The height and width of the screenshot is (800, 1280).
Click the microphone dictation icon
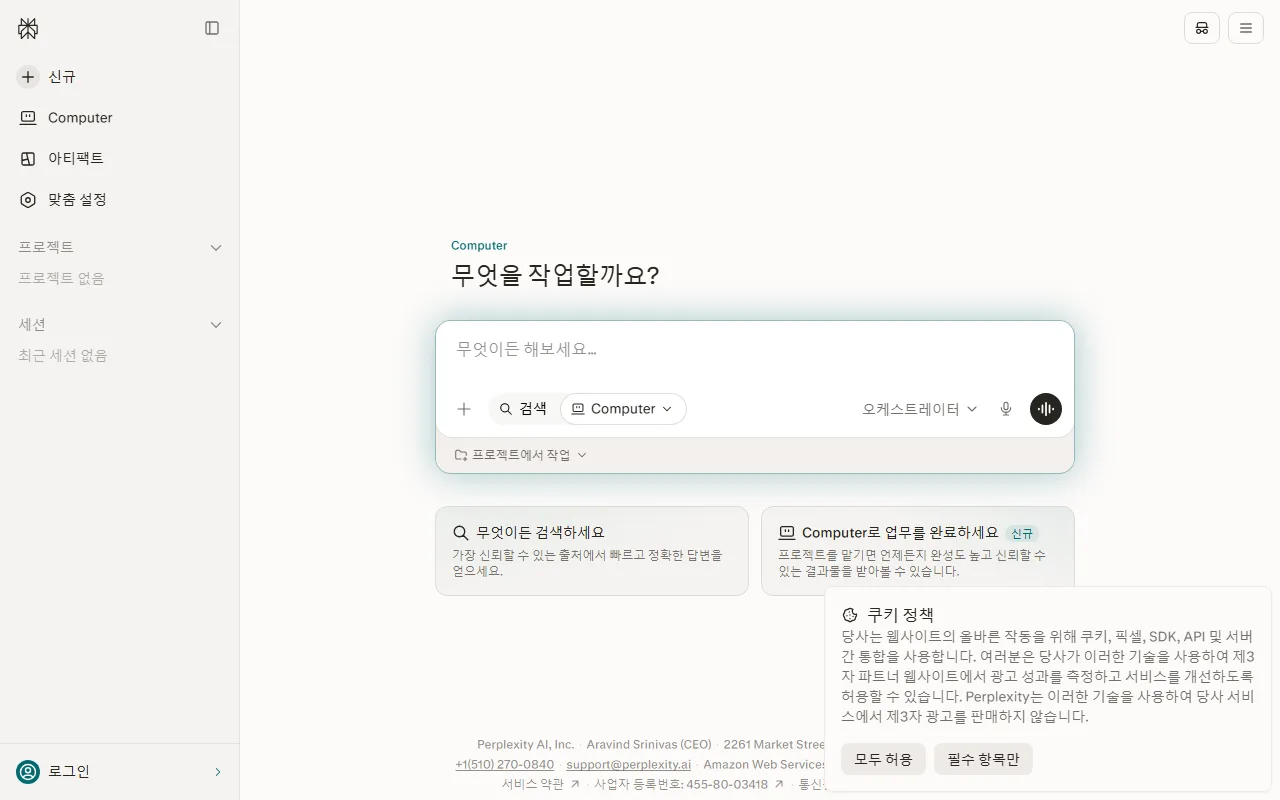1006,409
